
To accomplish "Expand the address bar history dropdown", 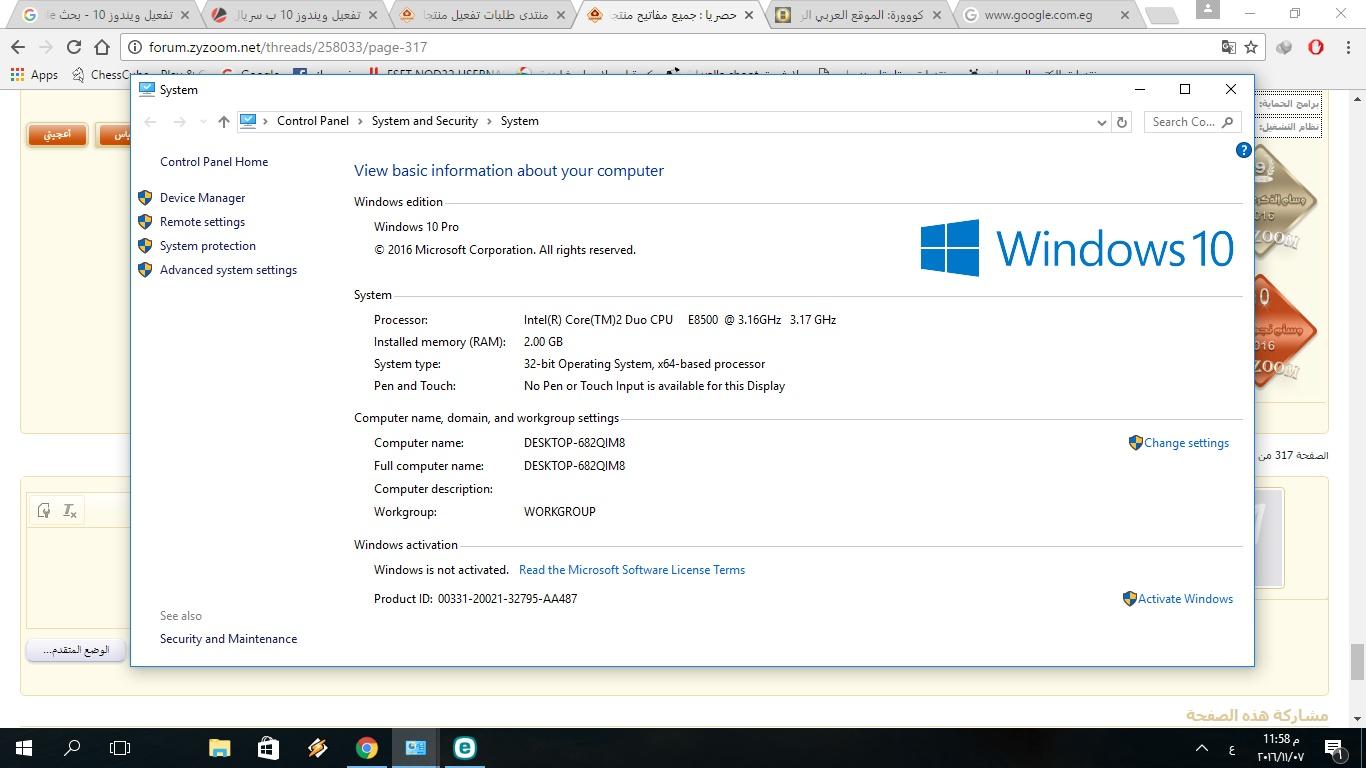I will [1101, 122].
